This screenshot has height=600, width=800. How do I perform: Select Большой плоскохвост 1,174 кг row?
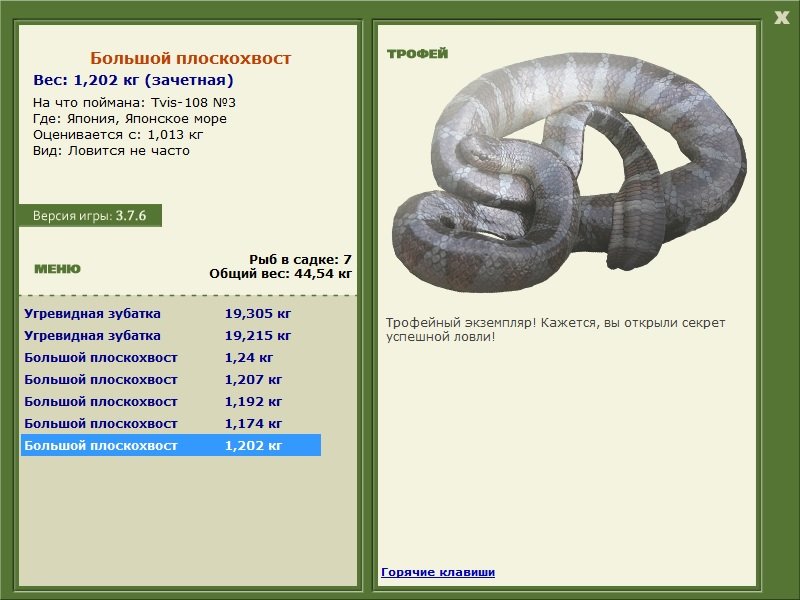coord(171,423)
